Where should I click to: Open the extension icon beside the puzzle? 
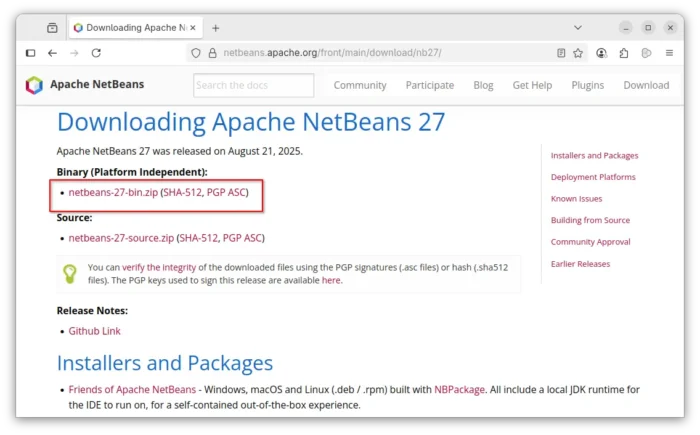[646, 53]
